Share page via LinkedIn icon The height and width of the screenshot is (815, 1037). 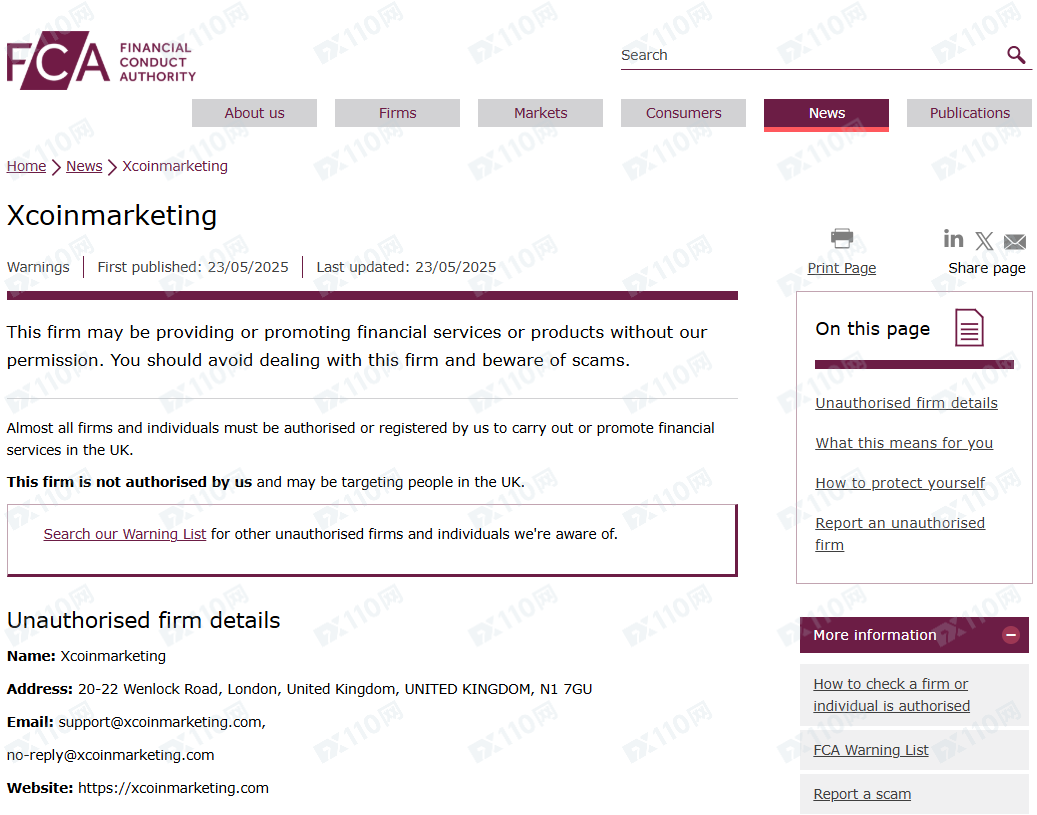tap(953, 239)
